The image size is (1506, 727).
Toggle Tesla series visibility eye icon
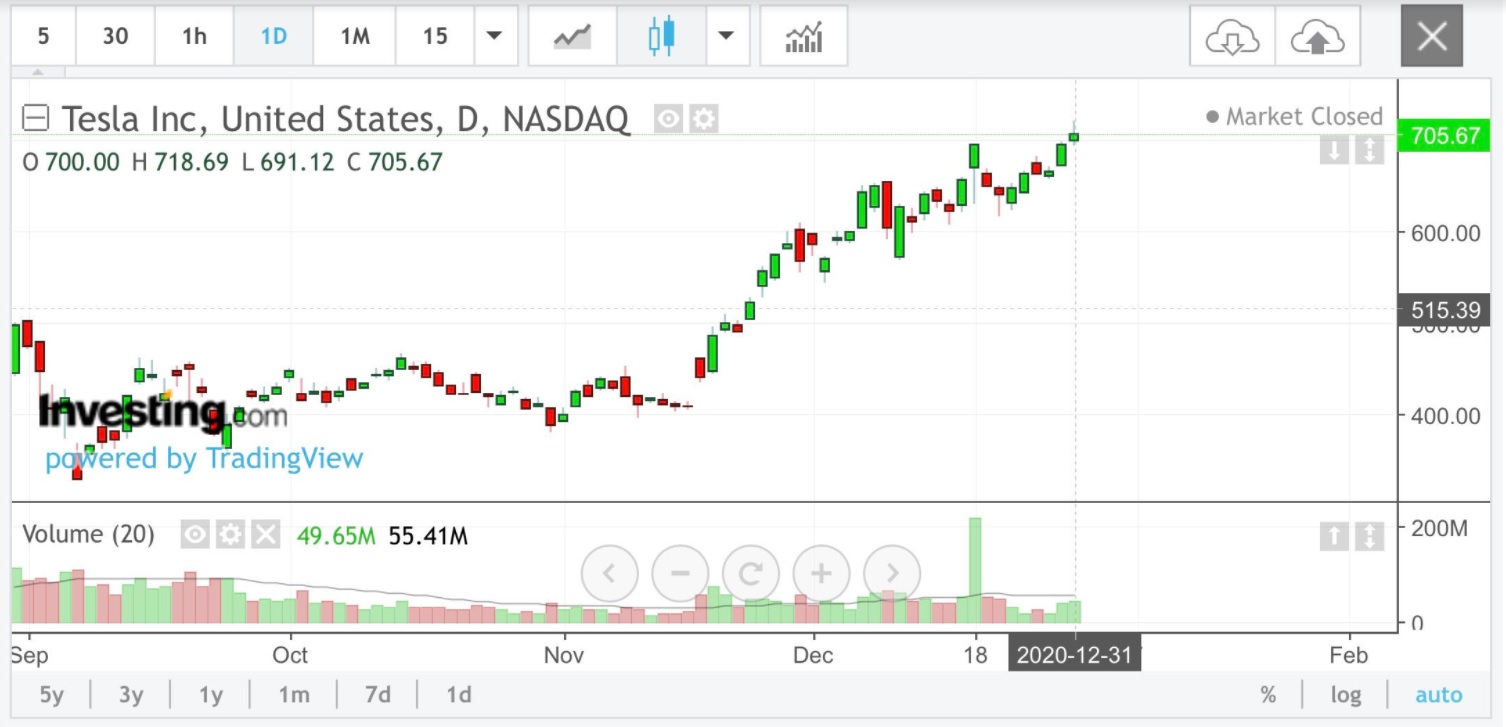(667, 120)
